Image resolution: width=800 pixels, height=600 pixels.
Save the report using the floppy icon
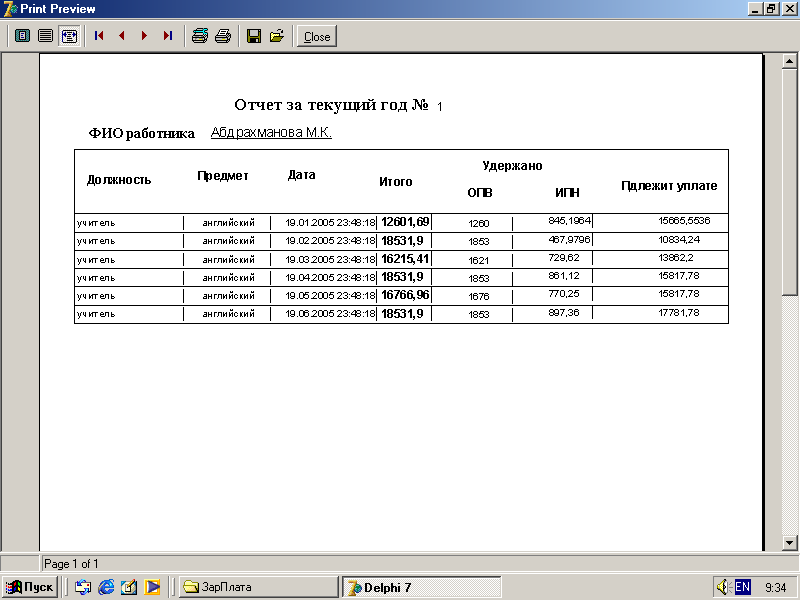254,36
